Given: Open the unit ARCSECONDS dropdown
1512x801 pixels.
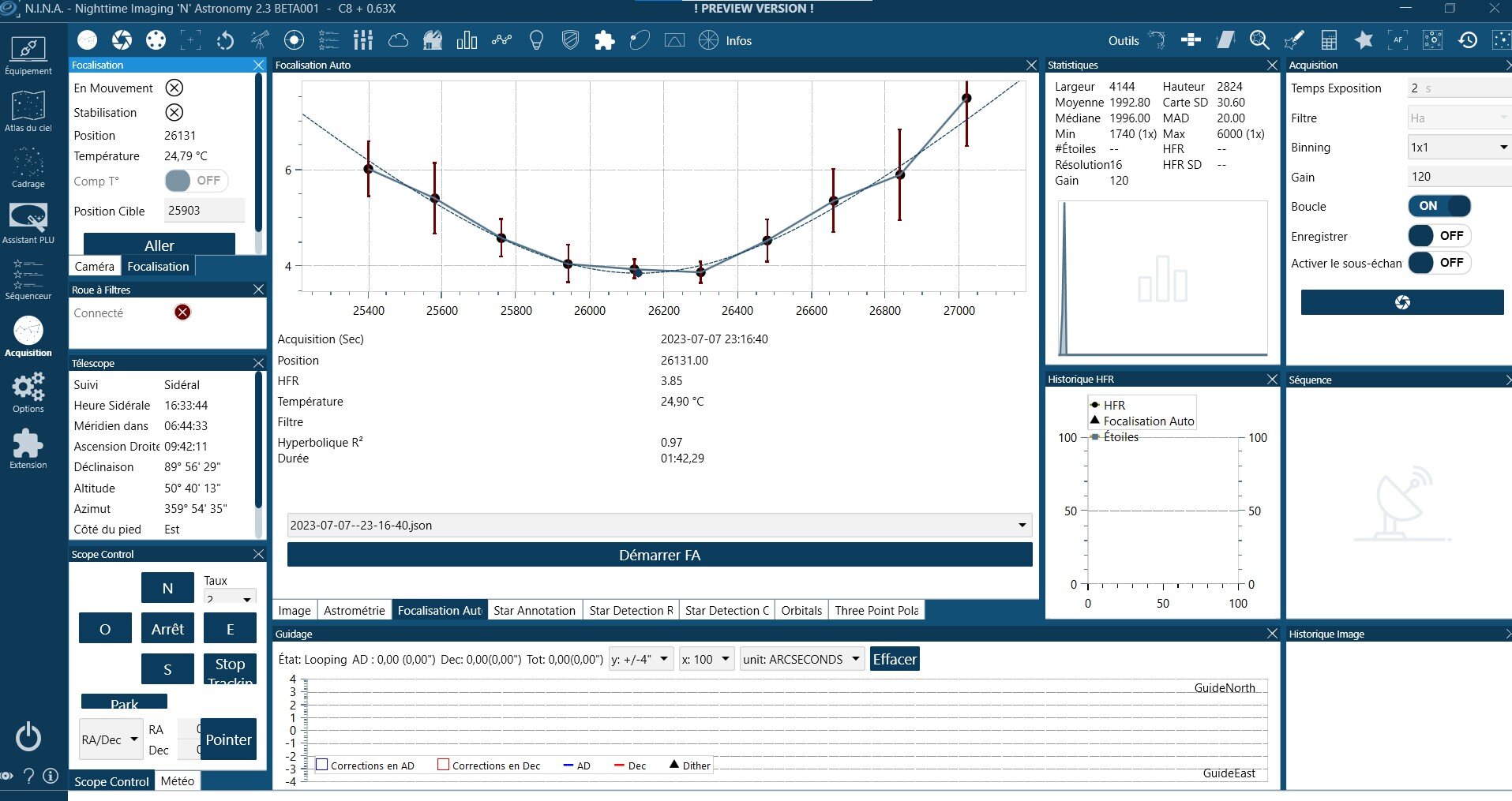Looking at the screenshot, I should (x=801, y=659).
